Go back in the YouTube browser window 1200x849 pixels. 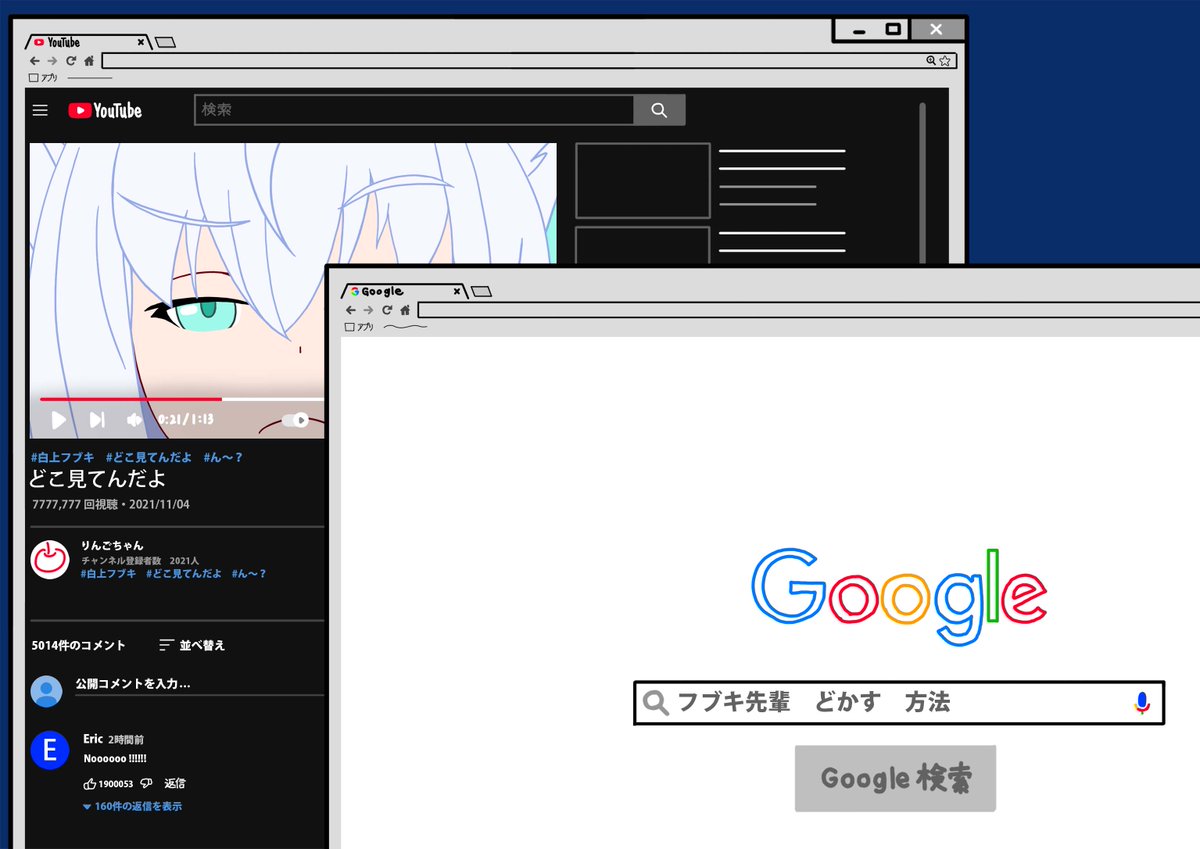click(35, 61)
